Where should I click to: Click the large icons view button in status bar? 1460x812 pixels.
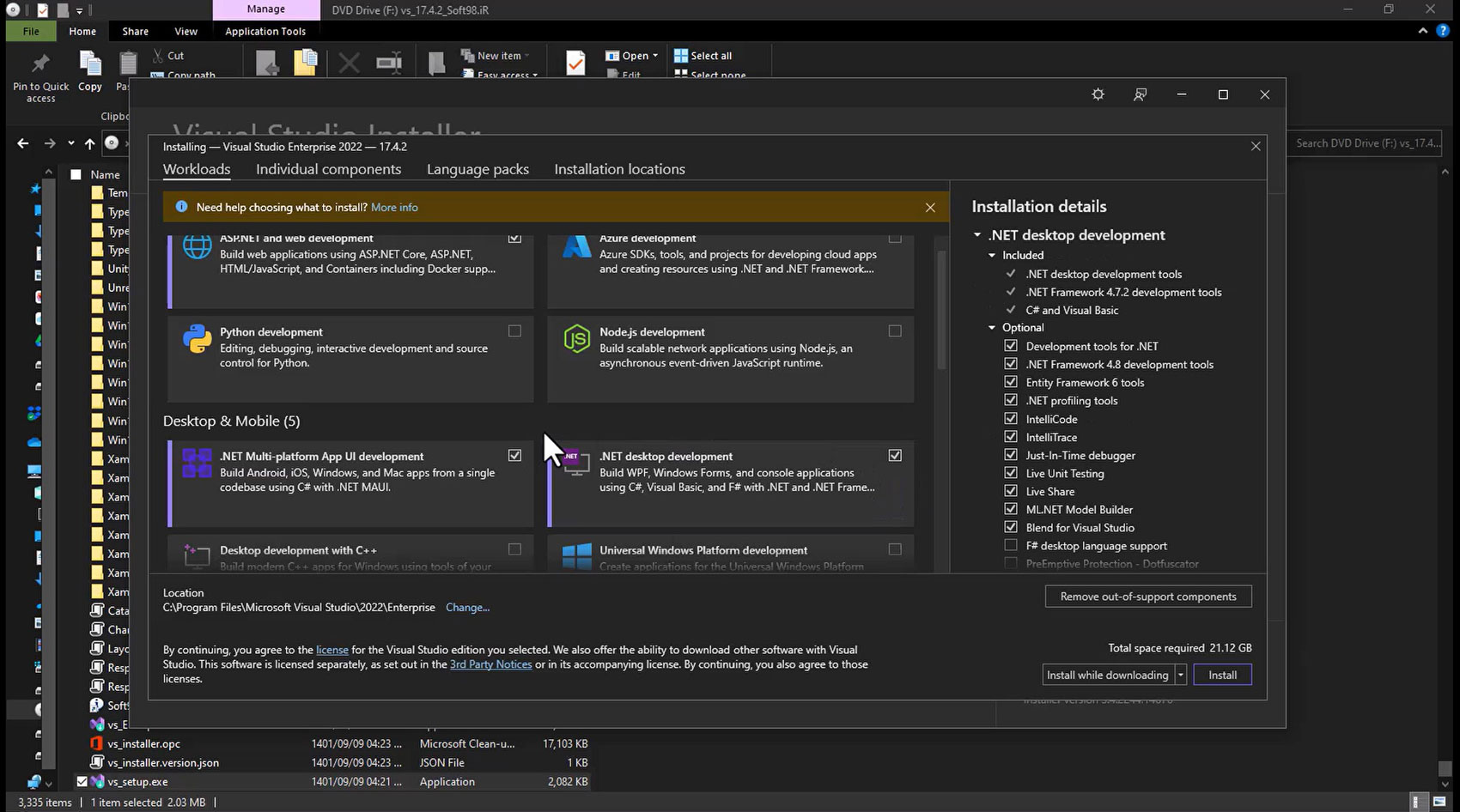[x=1439, y=802]
